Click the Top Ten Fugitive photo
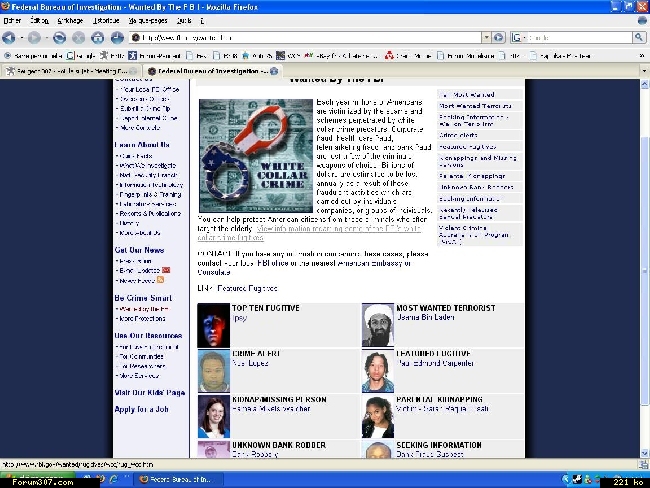The width and height of the screenshot is (650, 488). point(213,325)
